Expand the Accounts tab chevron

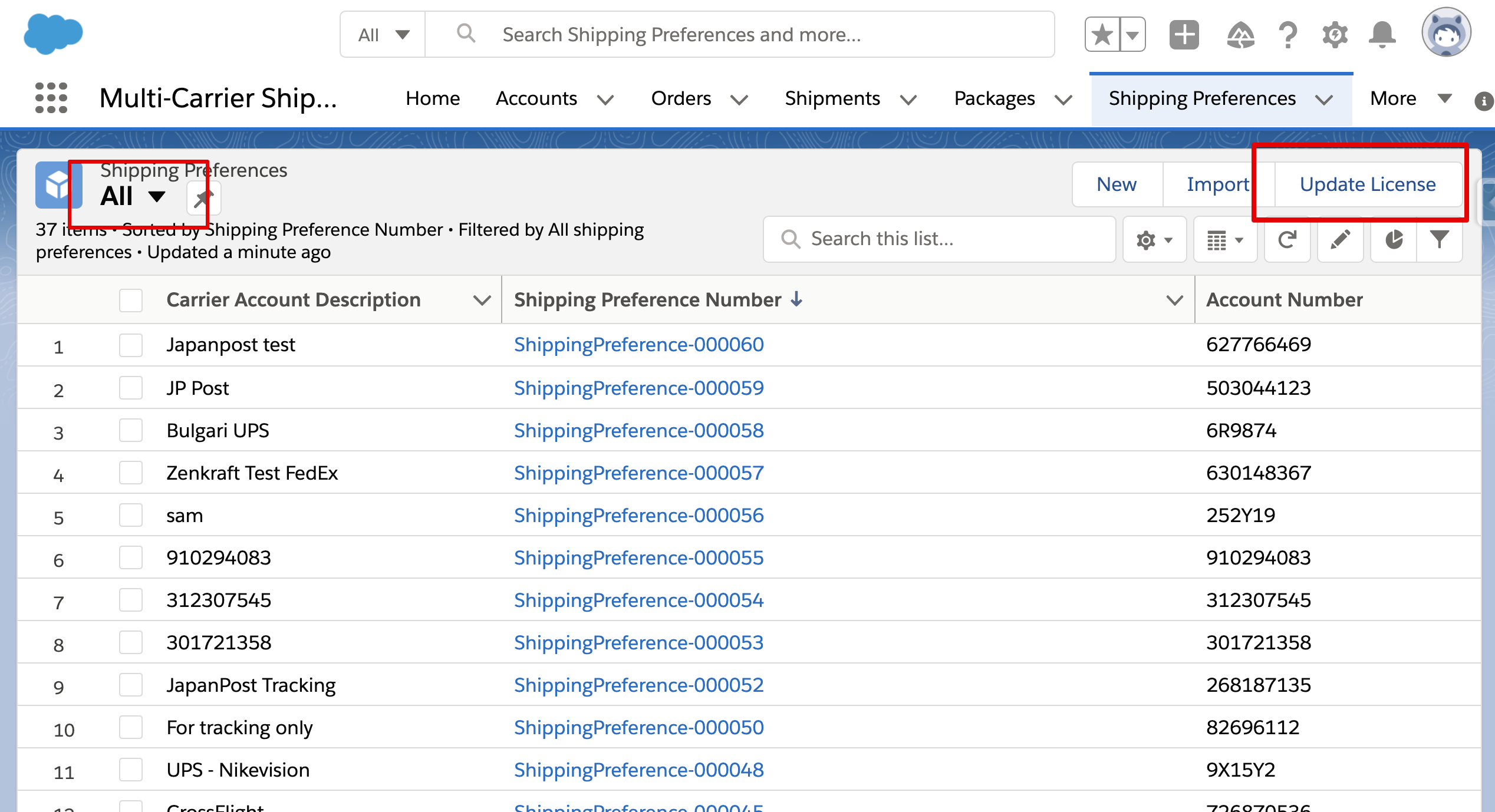[605, 100]
